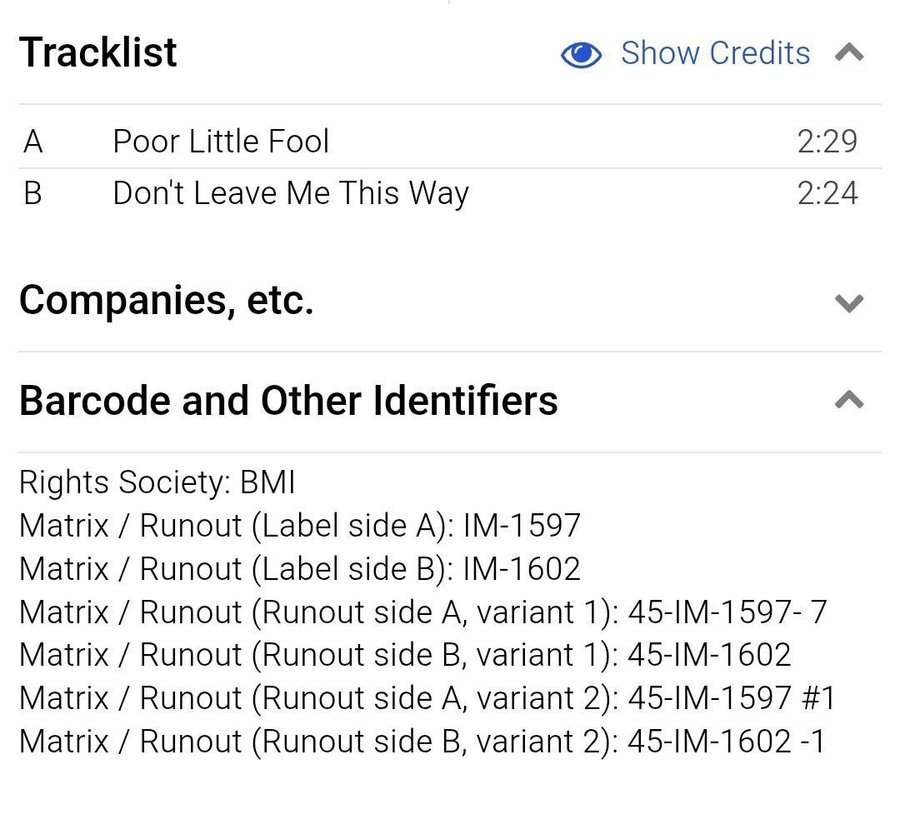Click the Label side B matrix IM-1602

[299, 569]
